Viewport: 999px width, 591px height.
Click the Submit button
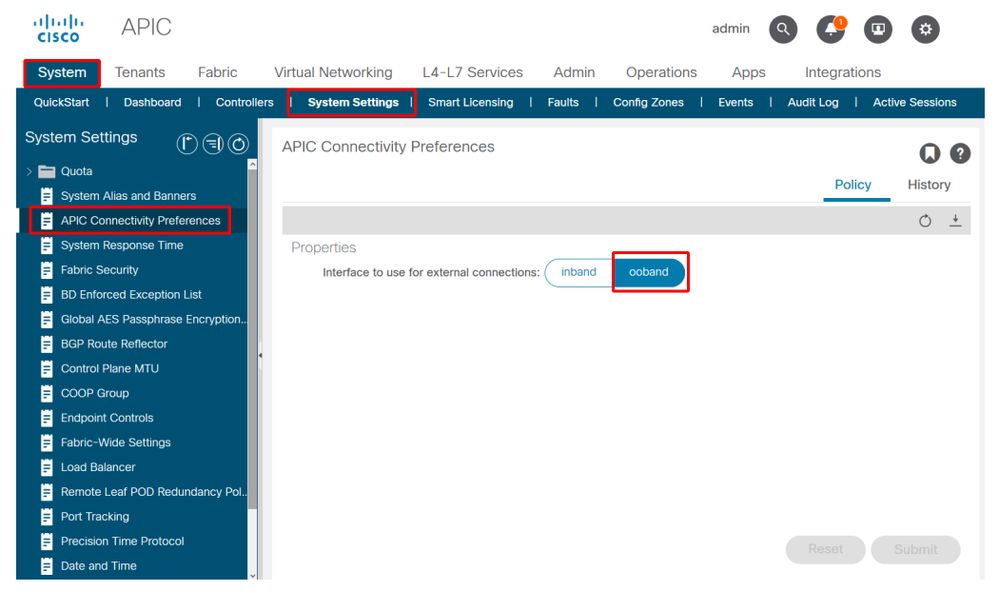[916, 549]
